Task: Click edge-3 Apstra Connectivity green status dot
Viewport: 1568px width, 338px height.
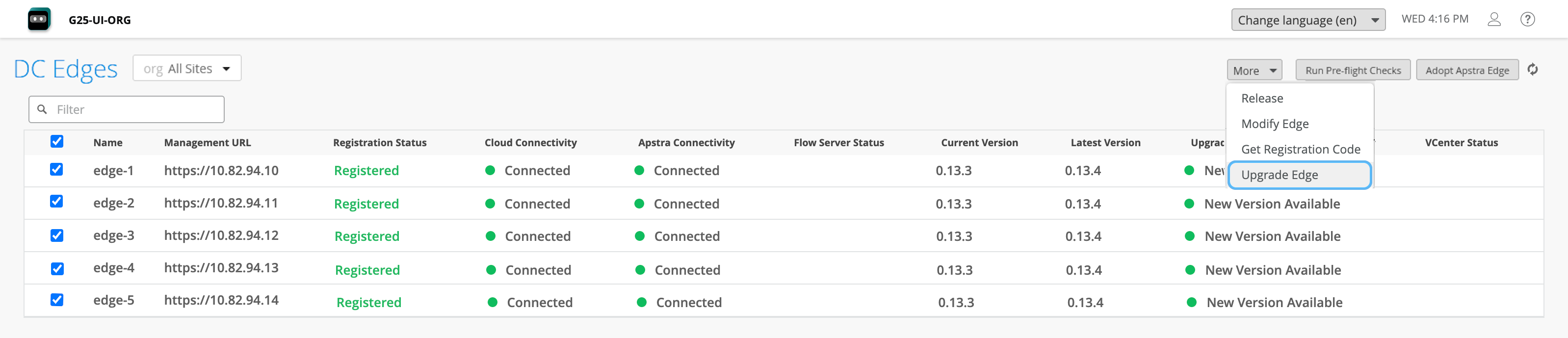Action: (640, 236)
